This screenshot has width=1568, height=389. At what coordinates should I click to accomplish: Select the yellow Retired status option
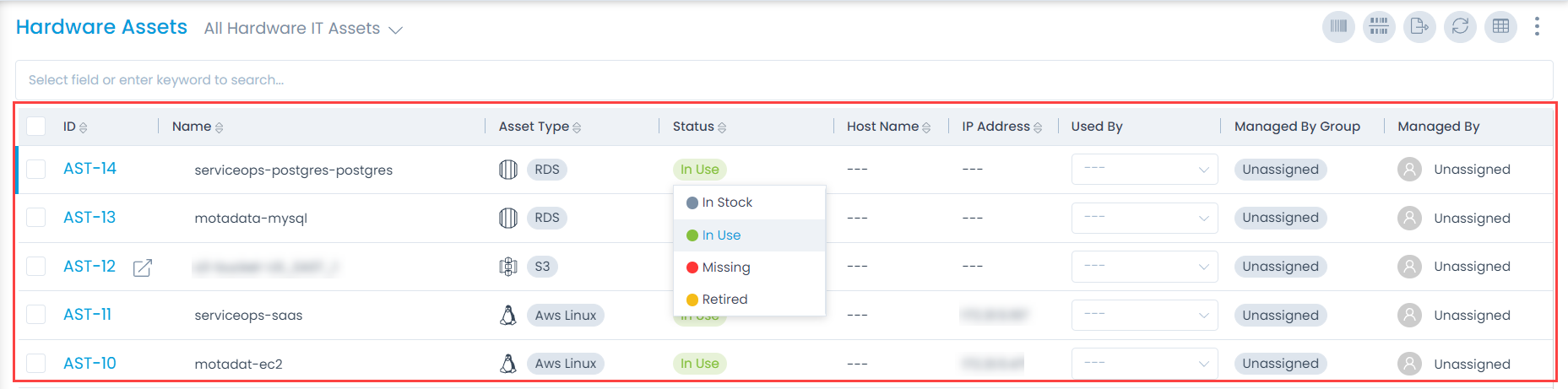[724, 300]
